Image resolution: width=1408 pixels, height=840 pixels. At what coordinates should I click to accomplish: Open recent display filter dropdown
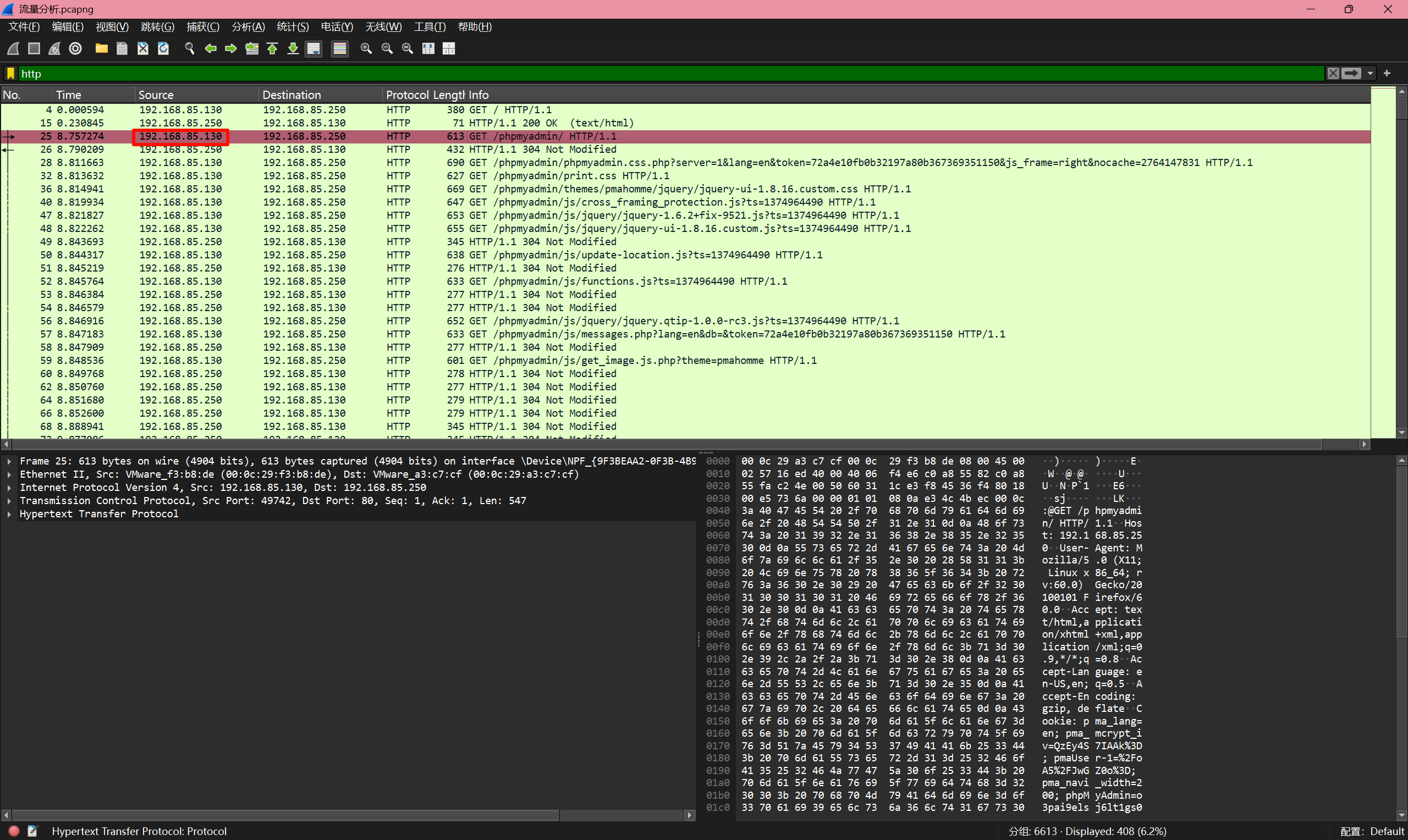1370,74
